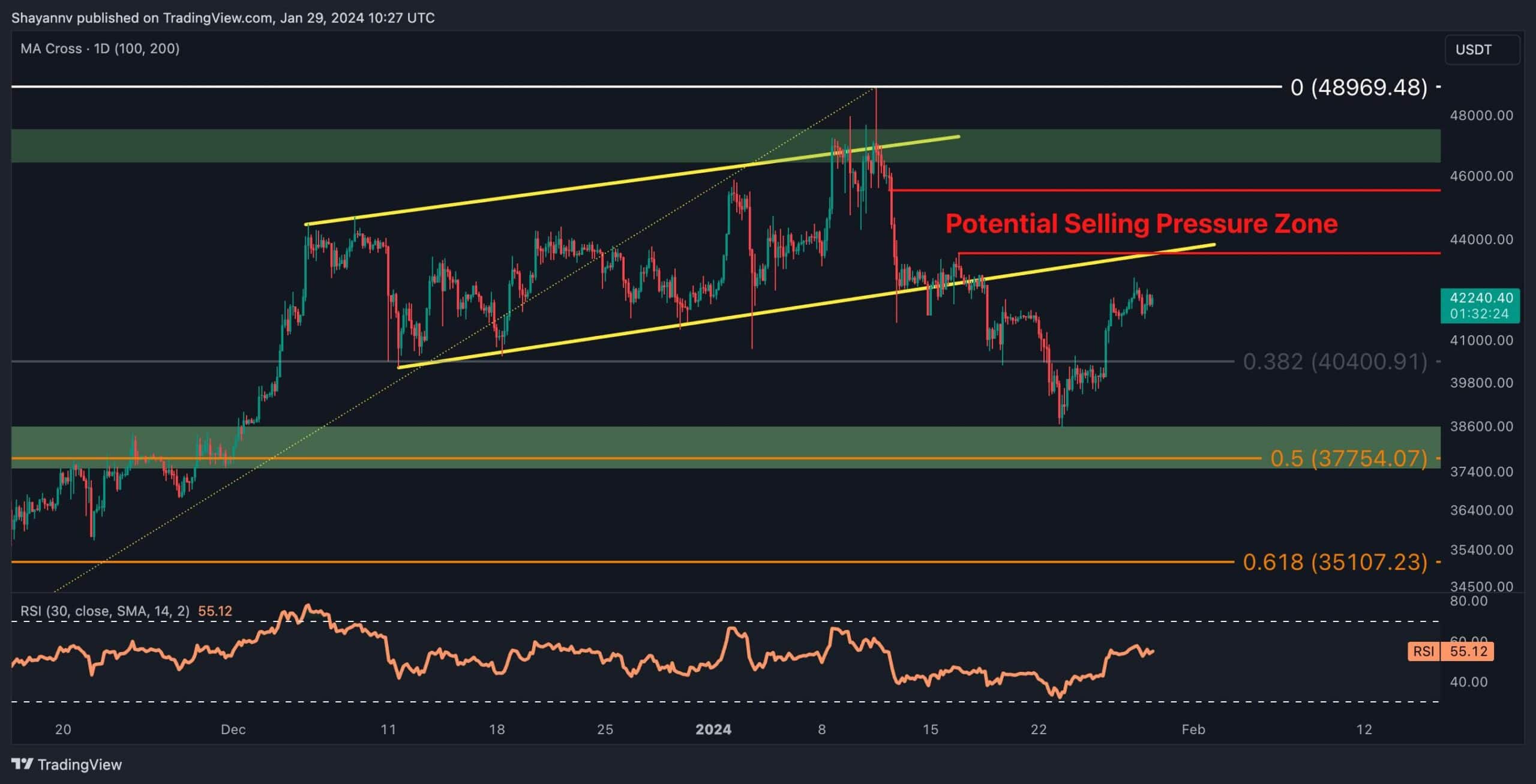1536x784 pixels.
Task: Select the 0.382 (40400.91) Fibonacci label
Action: [x=1334, y=362]
